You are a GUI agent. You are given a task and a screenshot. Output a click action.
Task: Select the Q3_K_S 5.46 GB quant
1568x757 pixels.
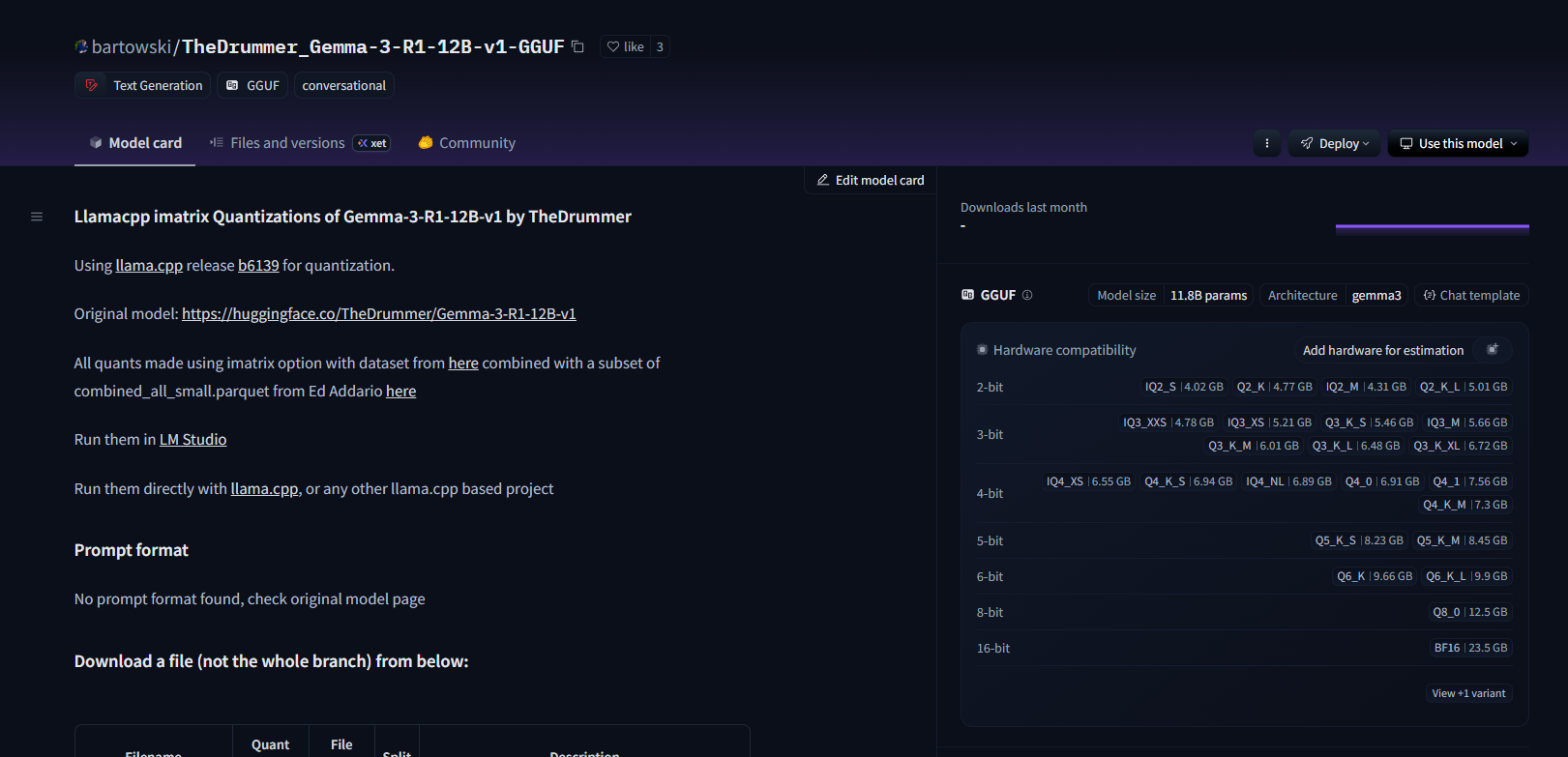(1369, 422)
